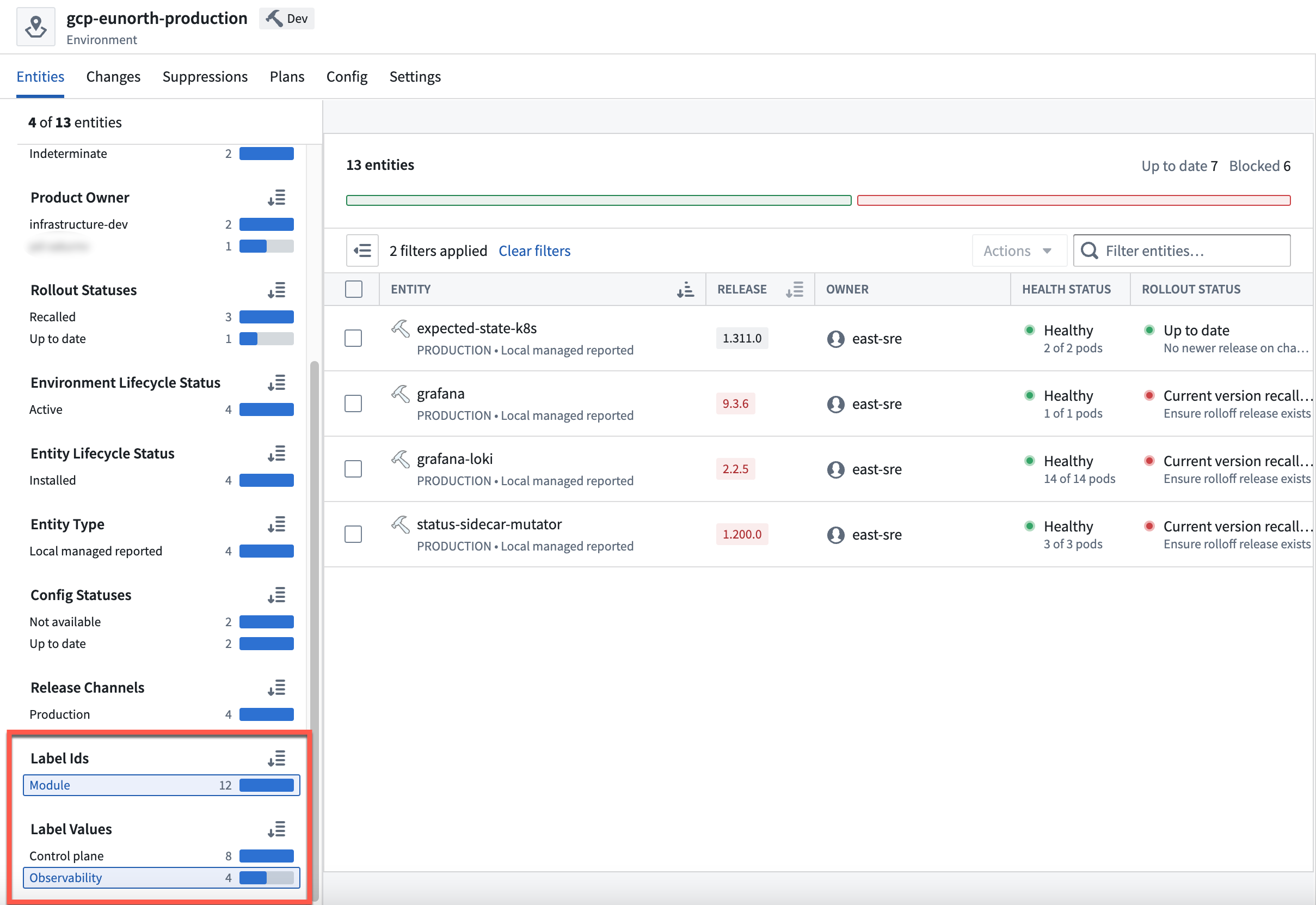The width and height of the screenshot is (1316, 905).
Task: Collapse the filter sidebar panel
Action: click(x=362, y=250)
